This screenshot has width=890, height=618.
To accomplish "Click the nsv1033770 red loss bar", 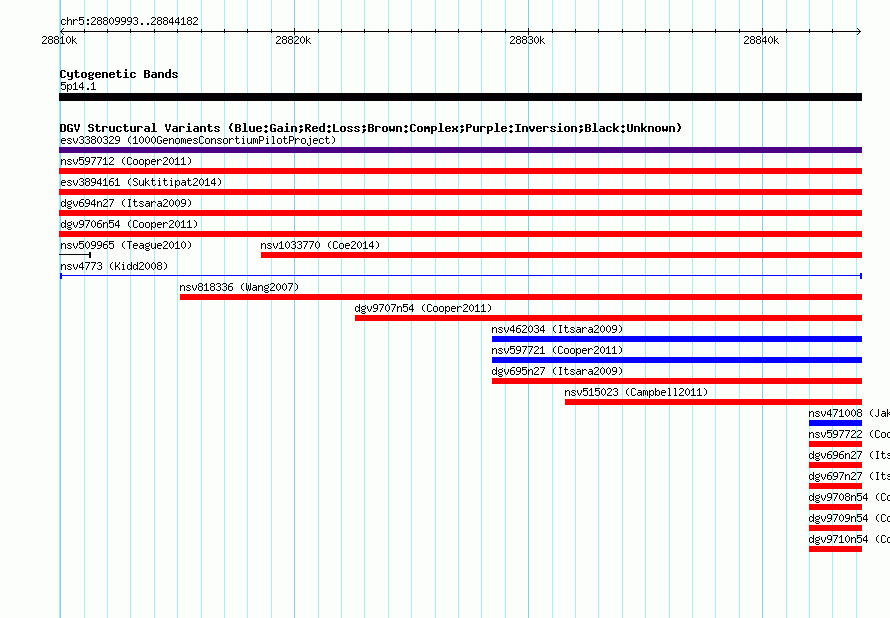I will click(561, 255).
